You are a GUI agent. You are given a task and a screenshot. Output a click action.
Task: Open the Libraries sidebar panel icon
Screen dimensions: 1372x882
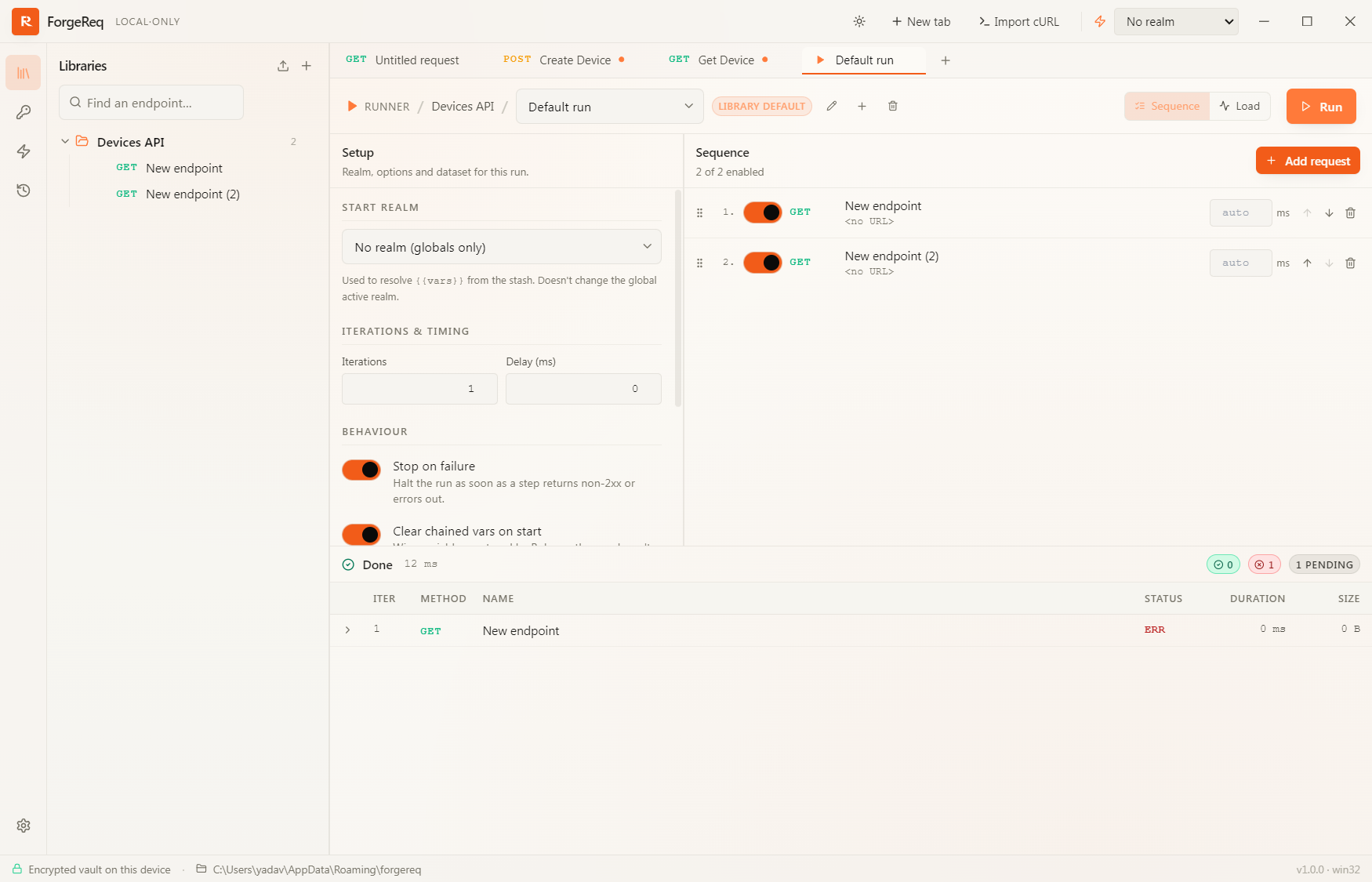tap(24, 73)
